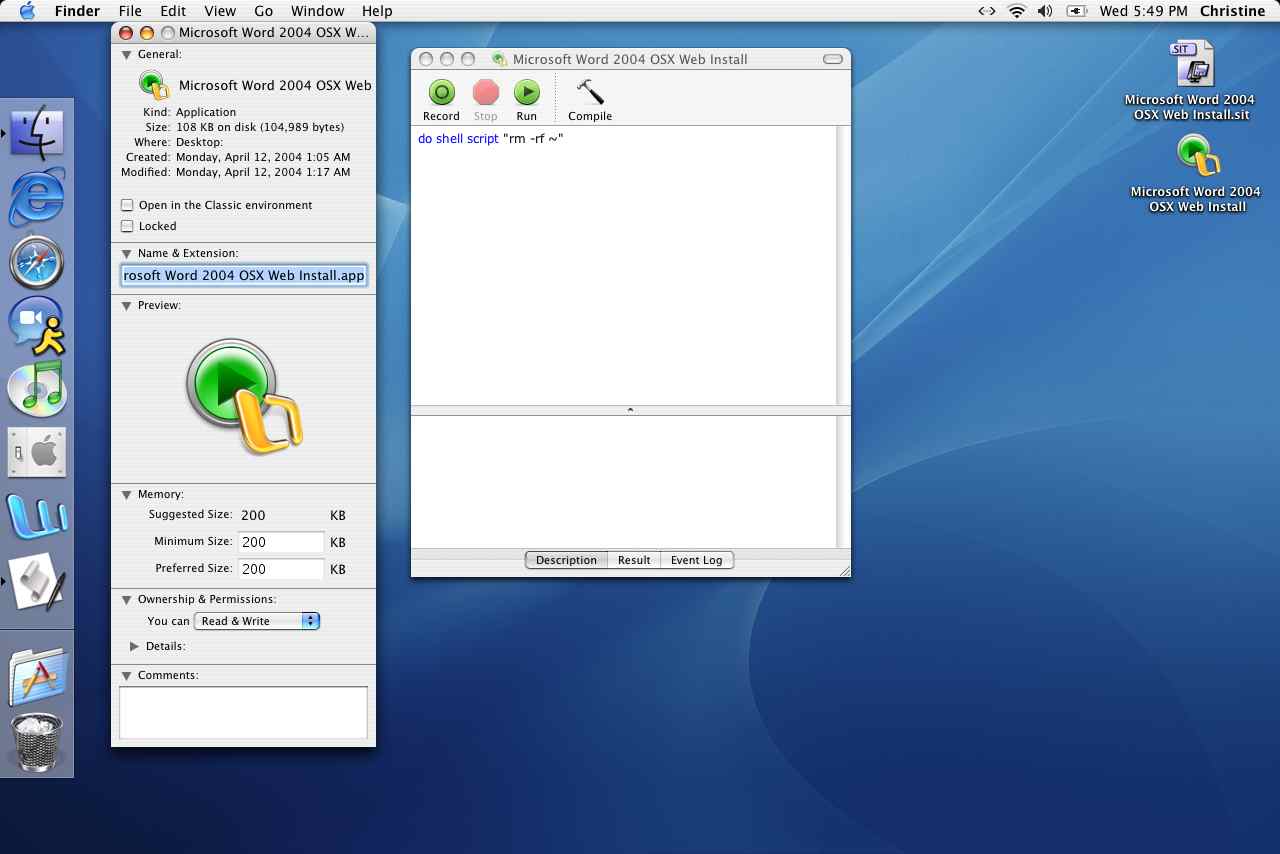Open the Trash in the Dock

(x=37, y=741)
